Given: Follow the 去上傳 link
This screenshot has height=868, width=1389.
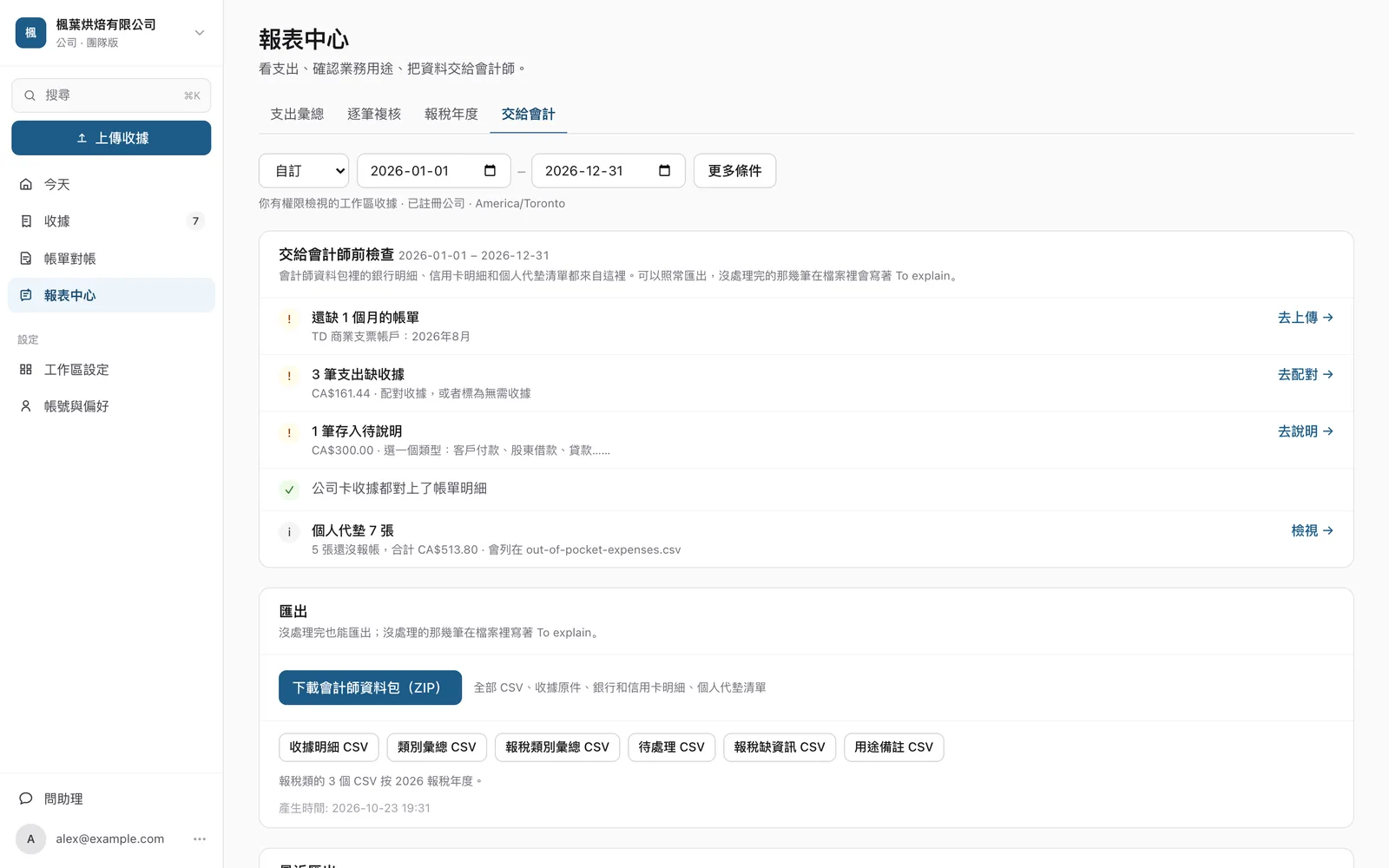Looking at the screenshot, I should (x=1306, y=318).
